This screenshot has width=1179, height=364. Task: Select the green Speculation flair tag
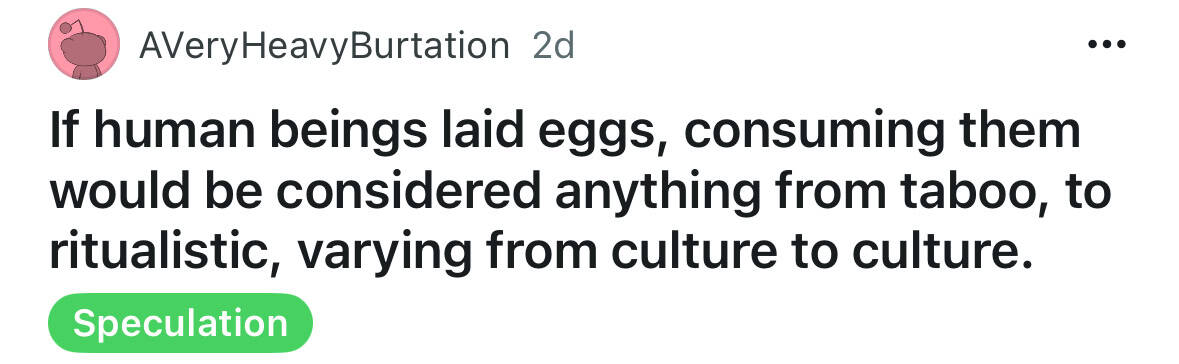click(180, 323)
